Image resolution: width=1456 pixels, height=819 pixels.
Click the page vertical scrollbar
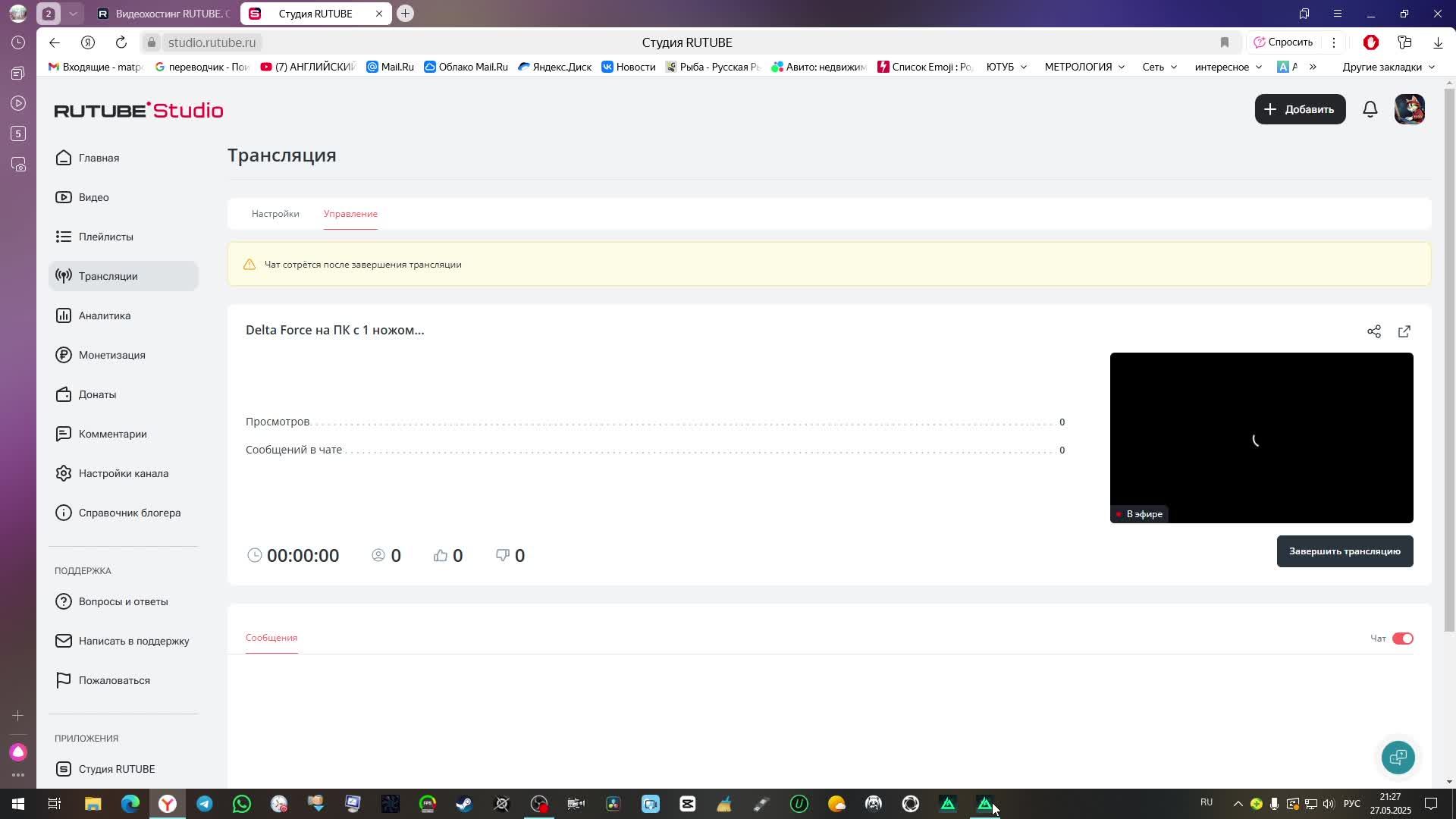[x=1449, y=360]
